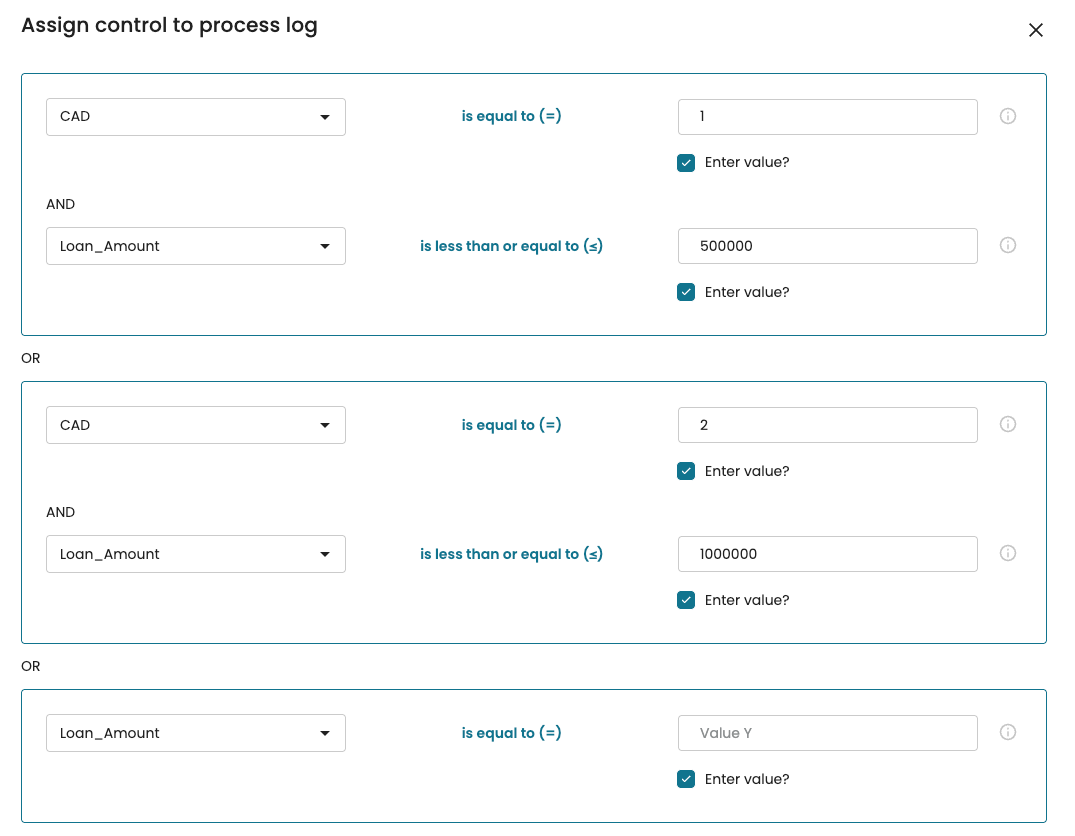Click the input field containing 1000000
Viewport: 1075px width, 836px height.
(827, 554)
